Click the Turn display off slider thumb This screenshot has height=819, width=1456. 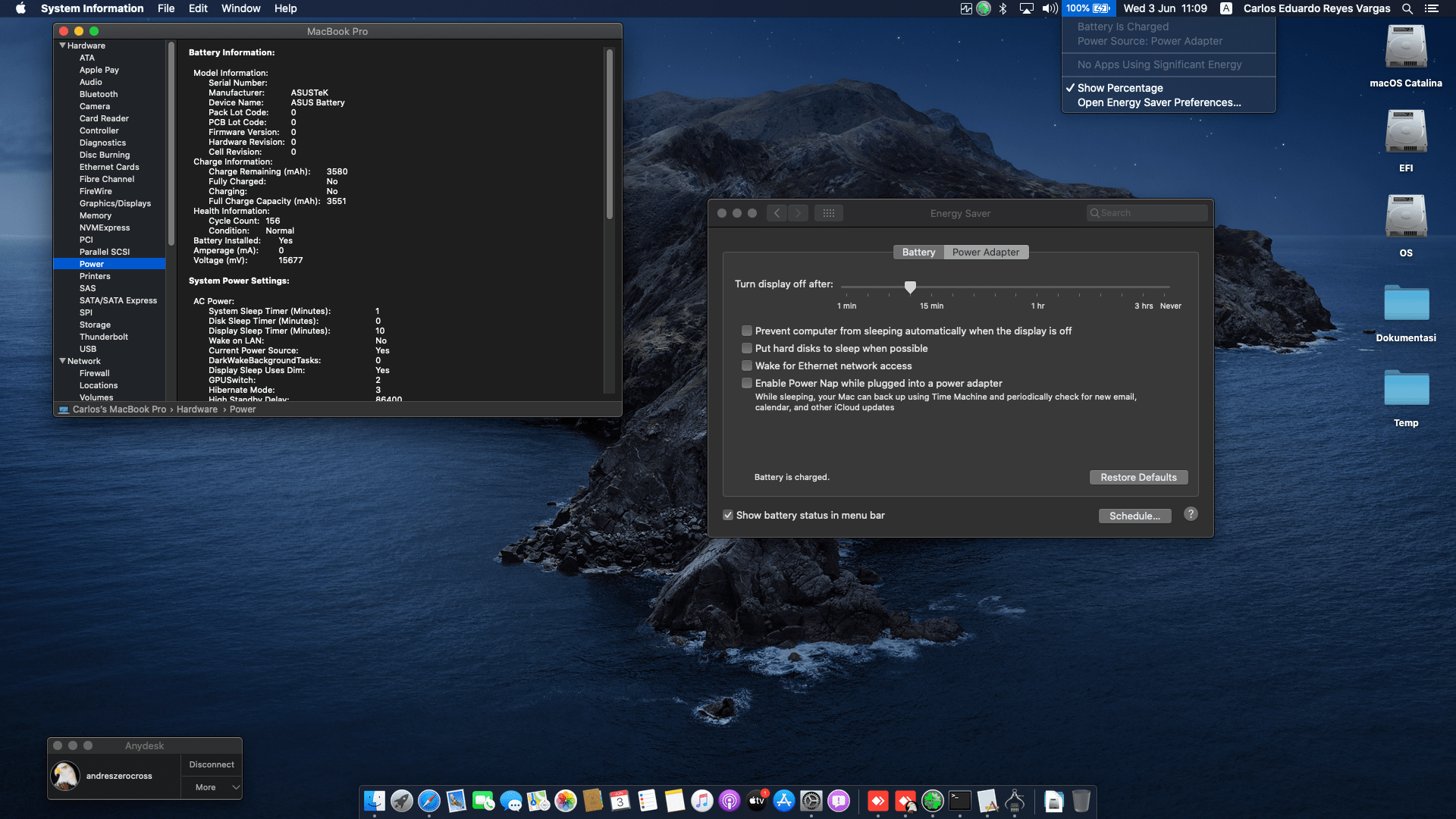click(910, 287)
